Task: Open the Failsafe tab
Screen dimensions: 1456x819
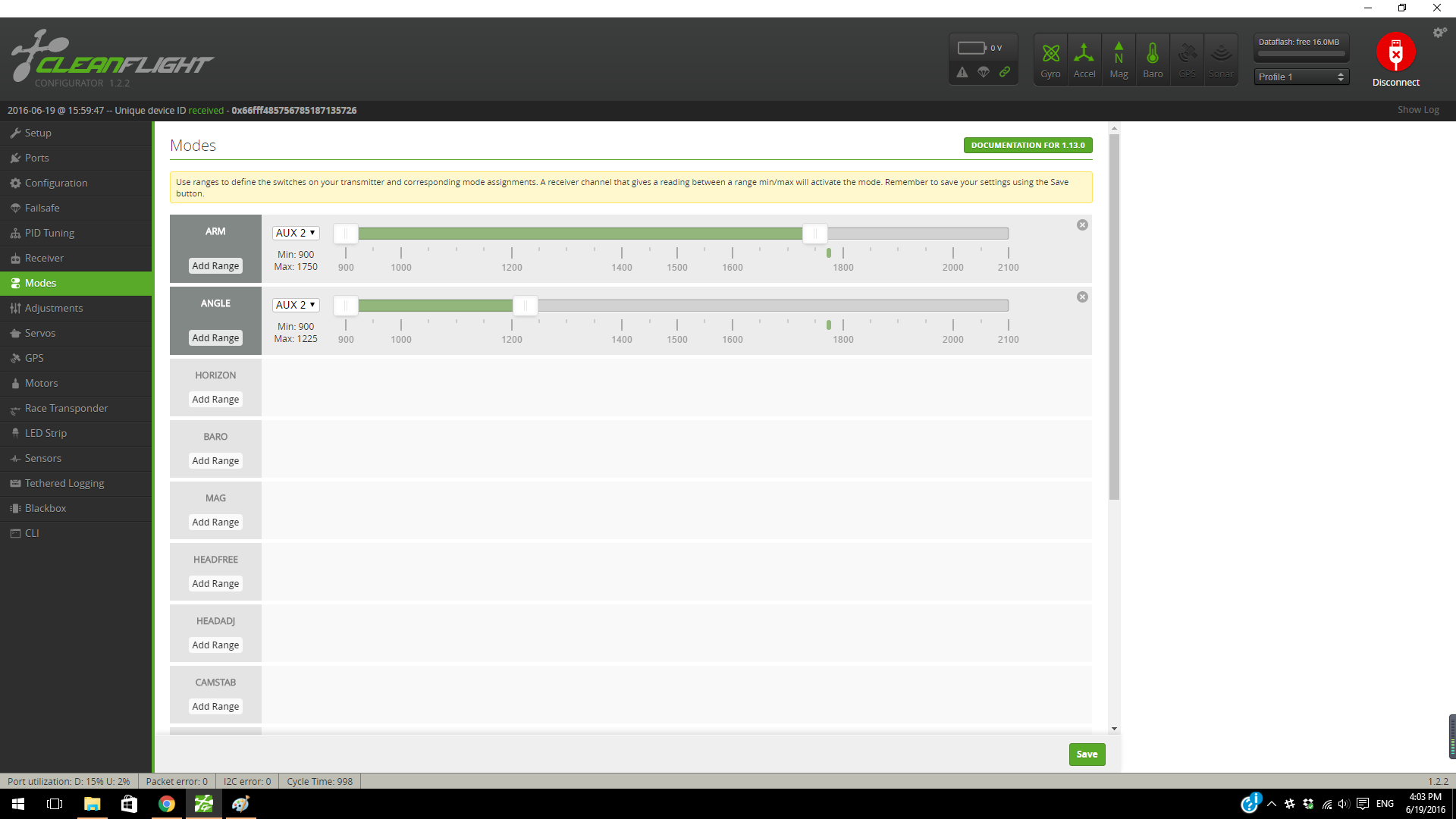Action: (x=76, y=208)
